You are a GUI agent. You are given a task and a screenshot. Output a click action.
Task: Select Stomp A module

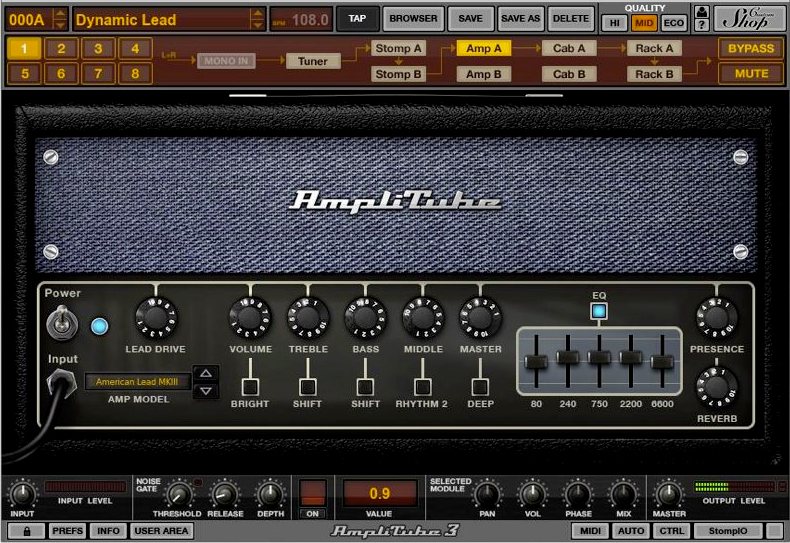[399, 48]
